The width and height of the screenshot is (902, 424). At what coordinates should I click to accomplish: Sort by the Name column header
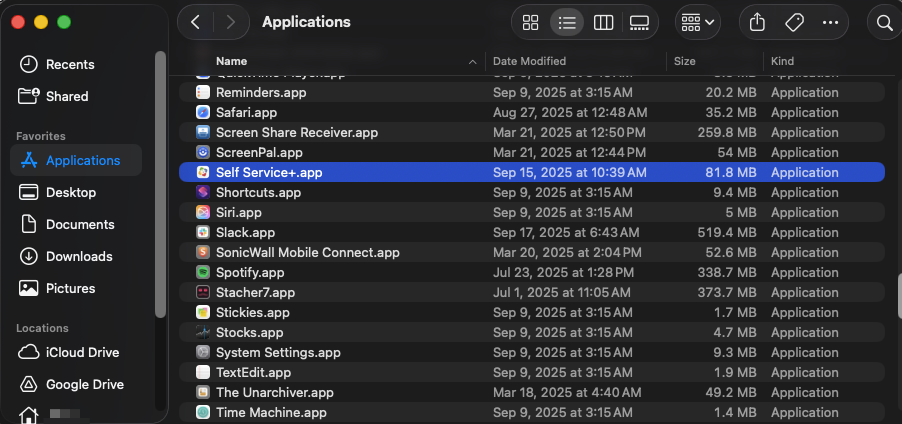point(231,61)
